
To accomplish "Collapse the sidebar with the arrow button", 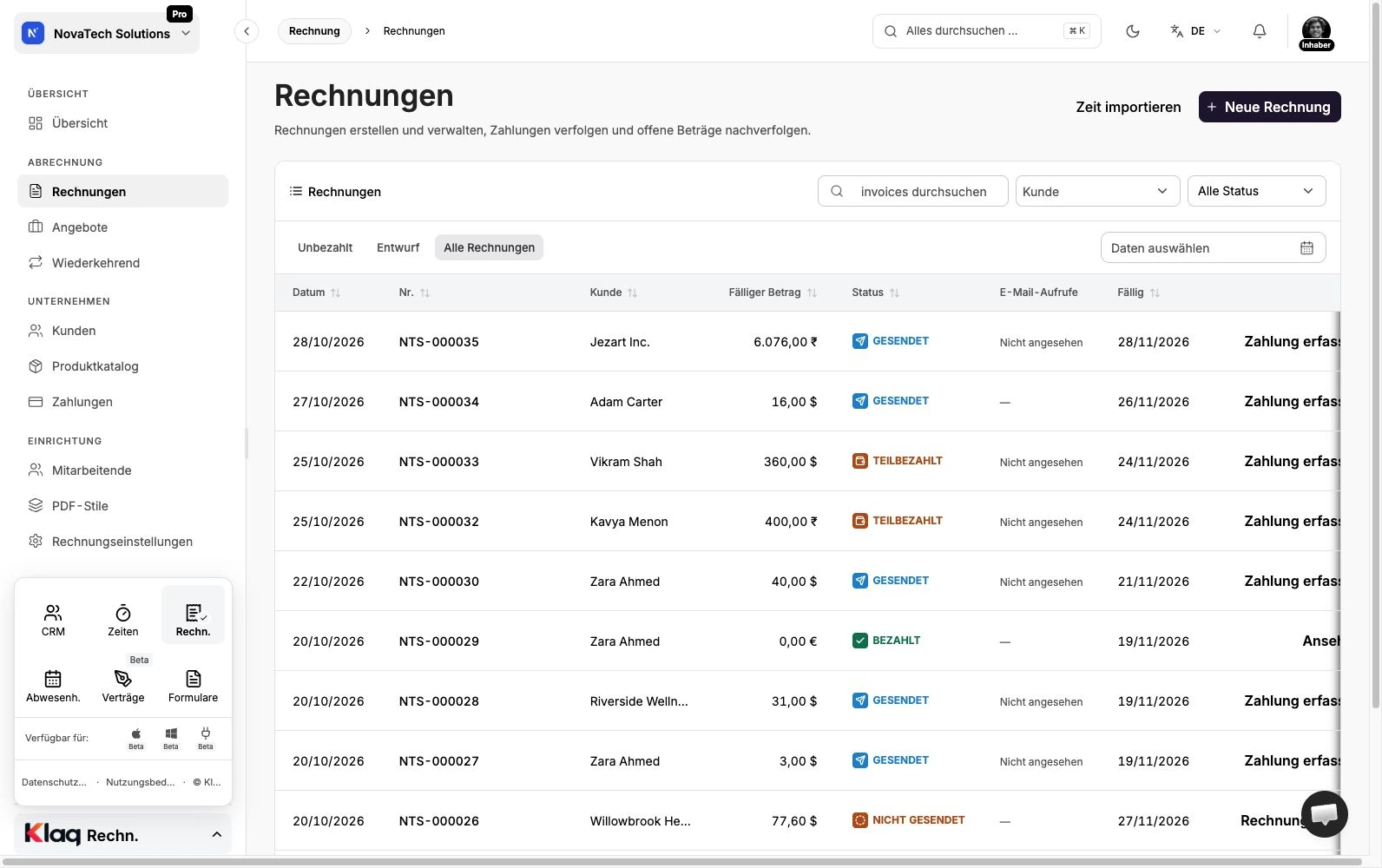I will pyautogui.click(x=247, y=31).
